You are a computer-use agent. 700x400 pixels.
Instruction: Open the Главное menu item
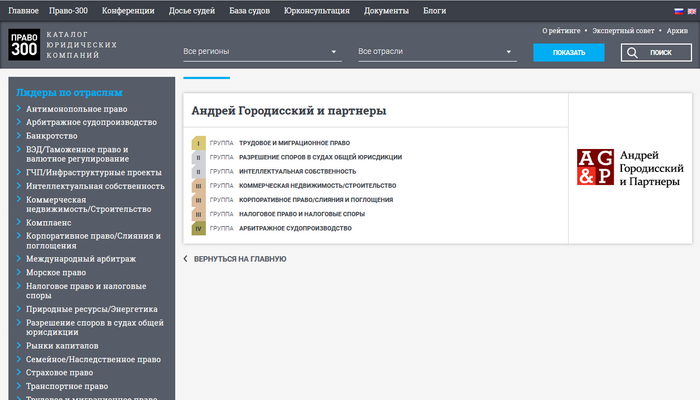coord(23,11)
